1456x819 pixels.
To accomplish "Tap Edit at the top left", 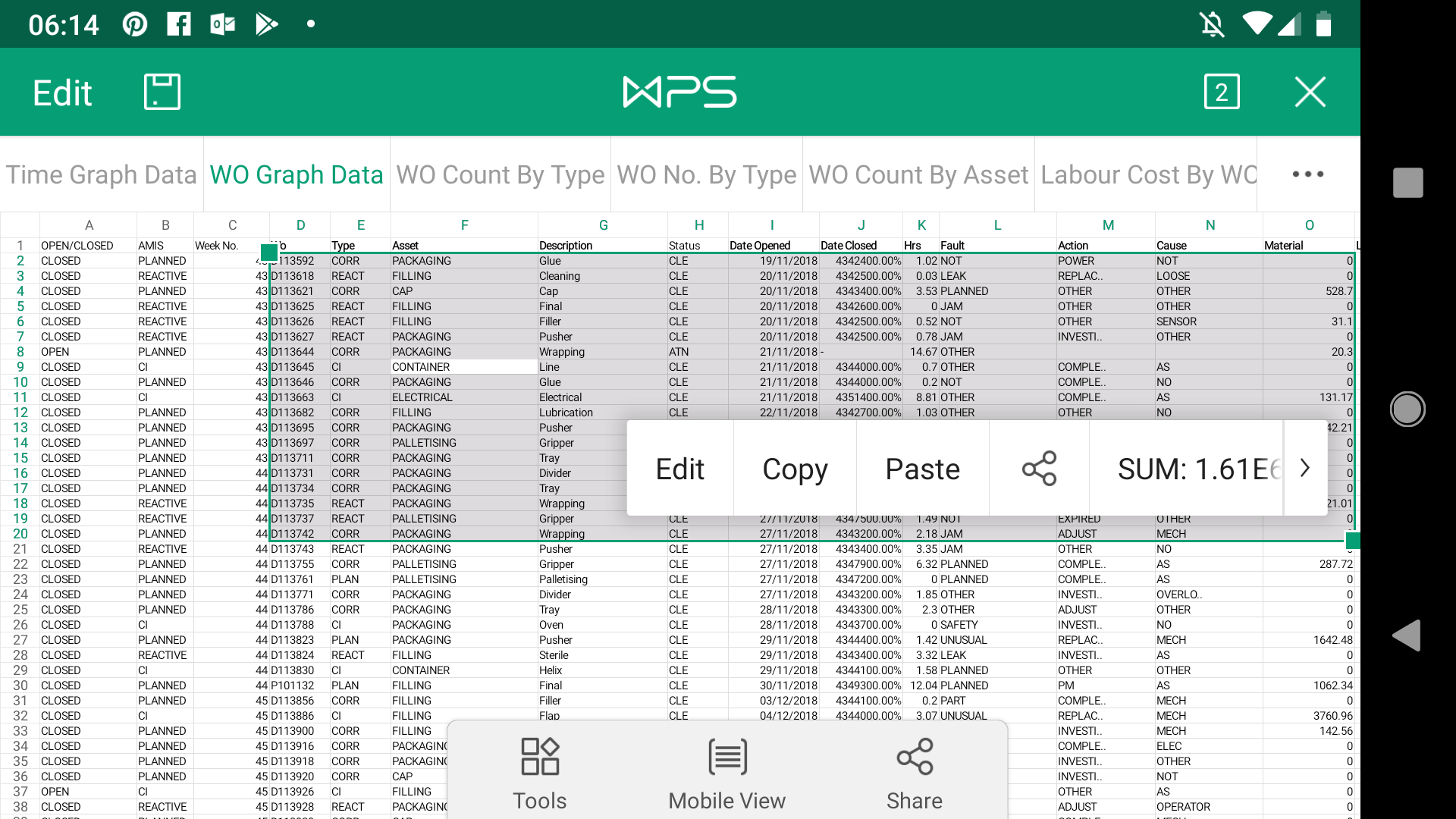I will point(61,91).
